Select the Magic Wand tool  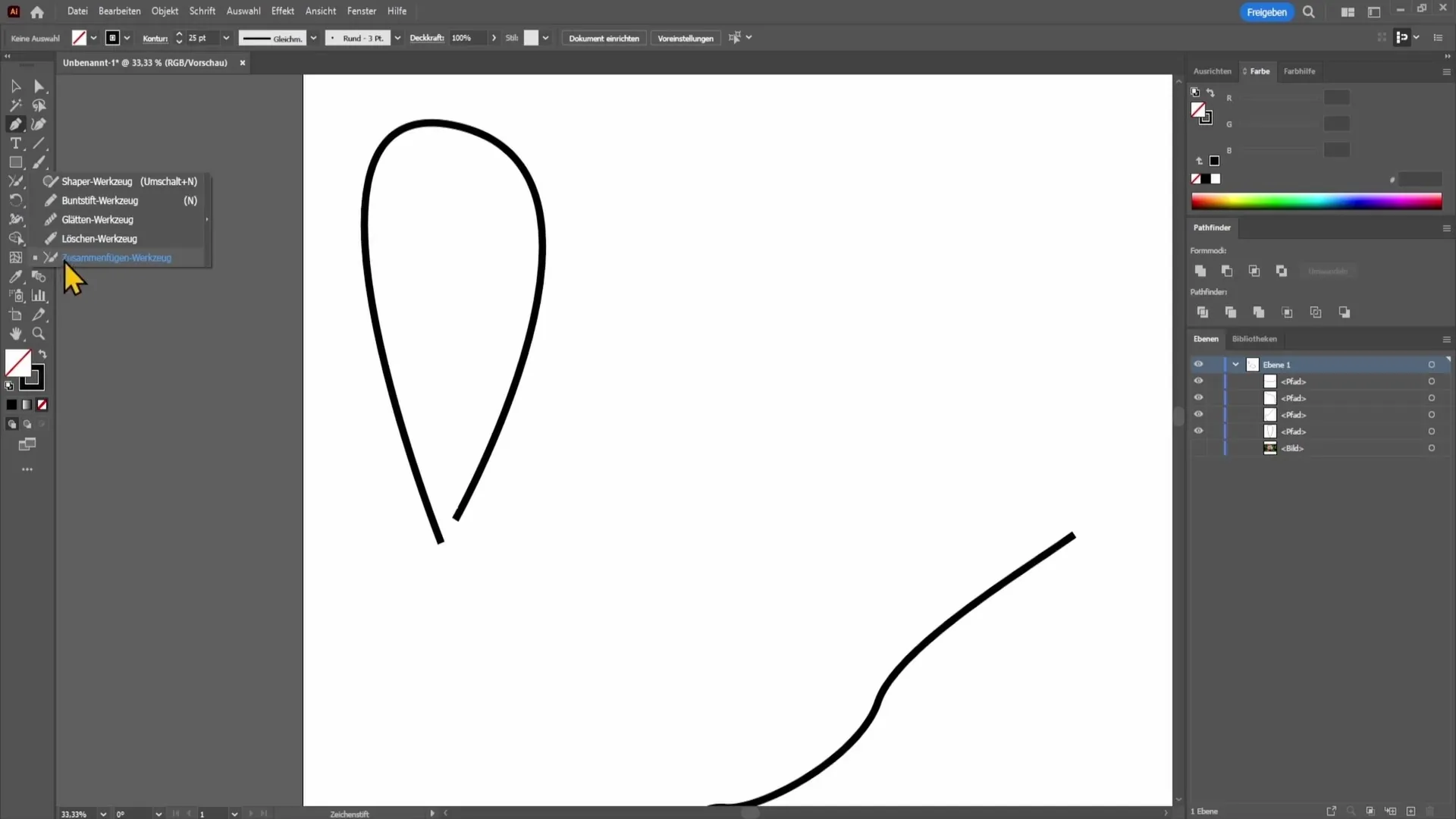(15, 105)
